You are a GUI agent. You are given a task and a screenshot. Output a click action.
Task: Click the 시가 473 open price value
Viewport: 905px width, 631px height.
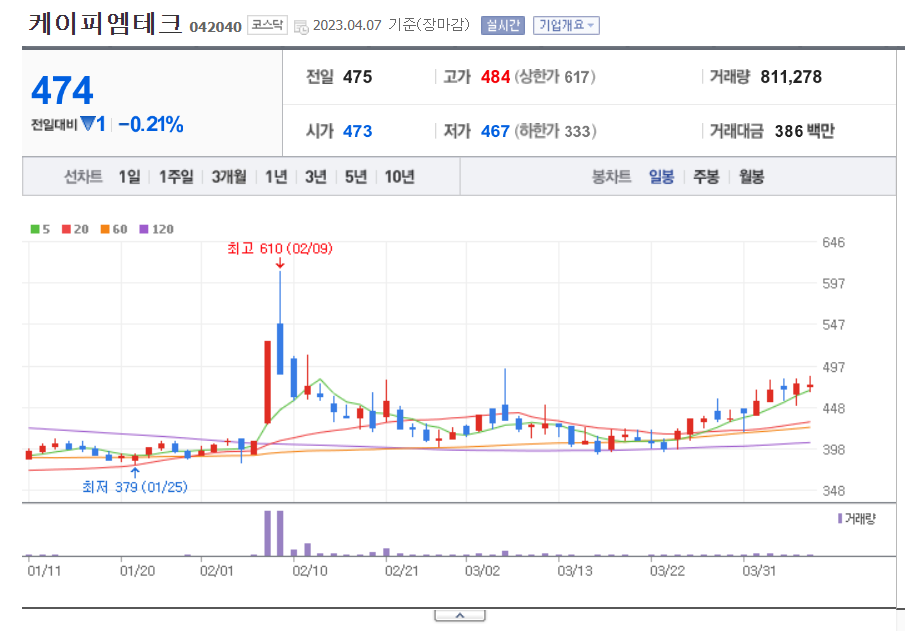point(357,132)
